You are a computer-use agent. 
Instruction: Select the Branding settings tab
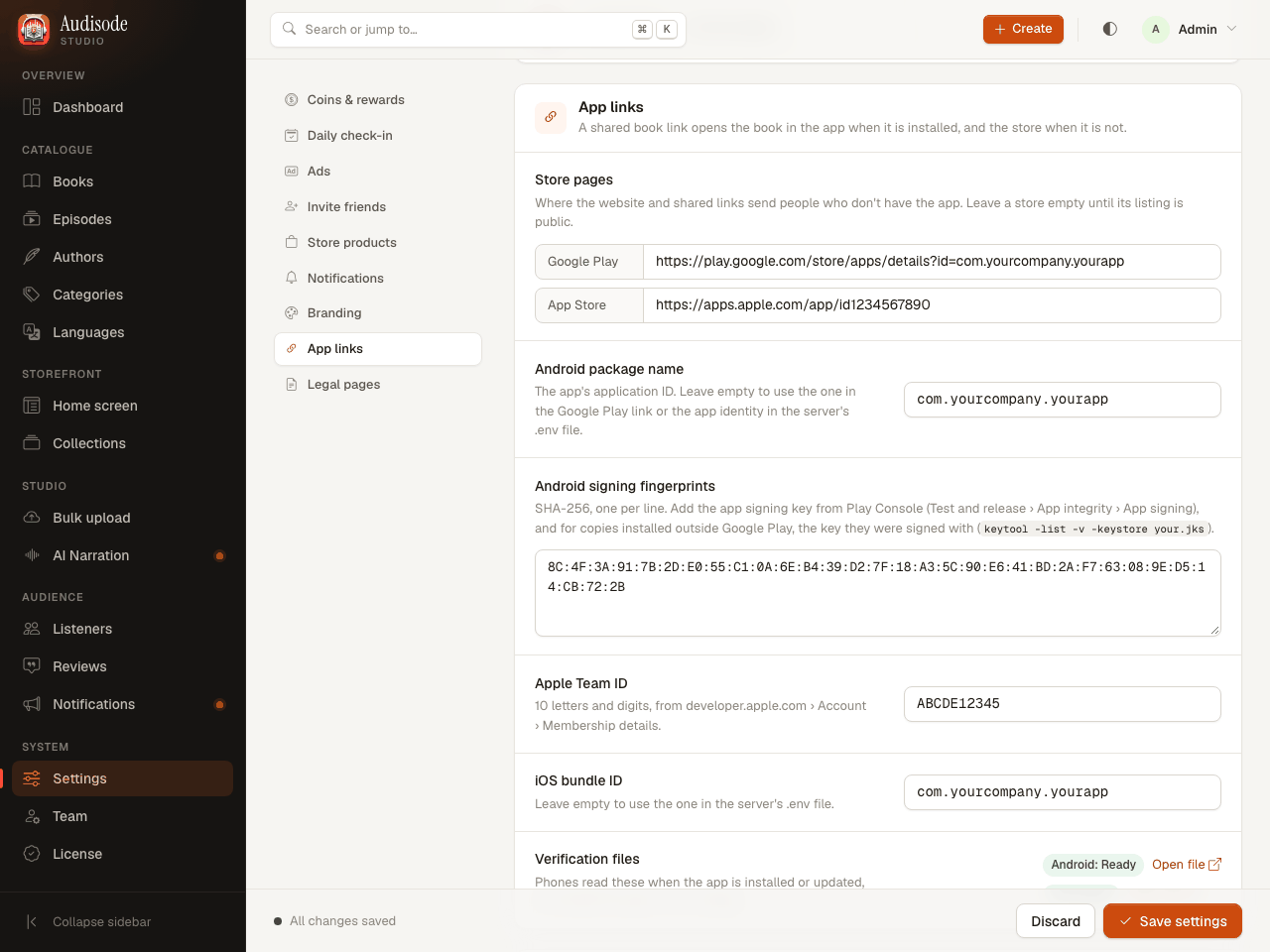(378, 313)
